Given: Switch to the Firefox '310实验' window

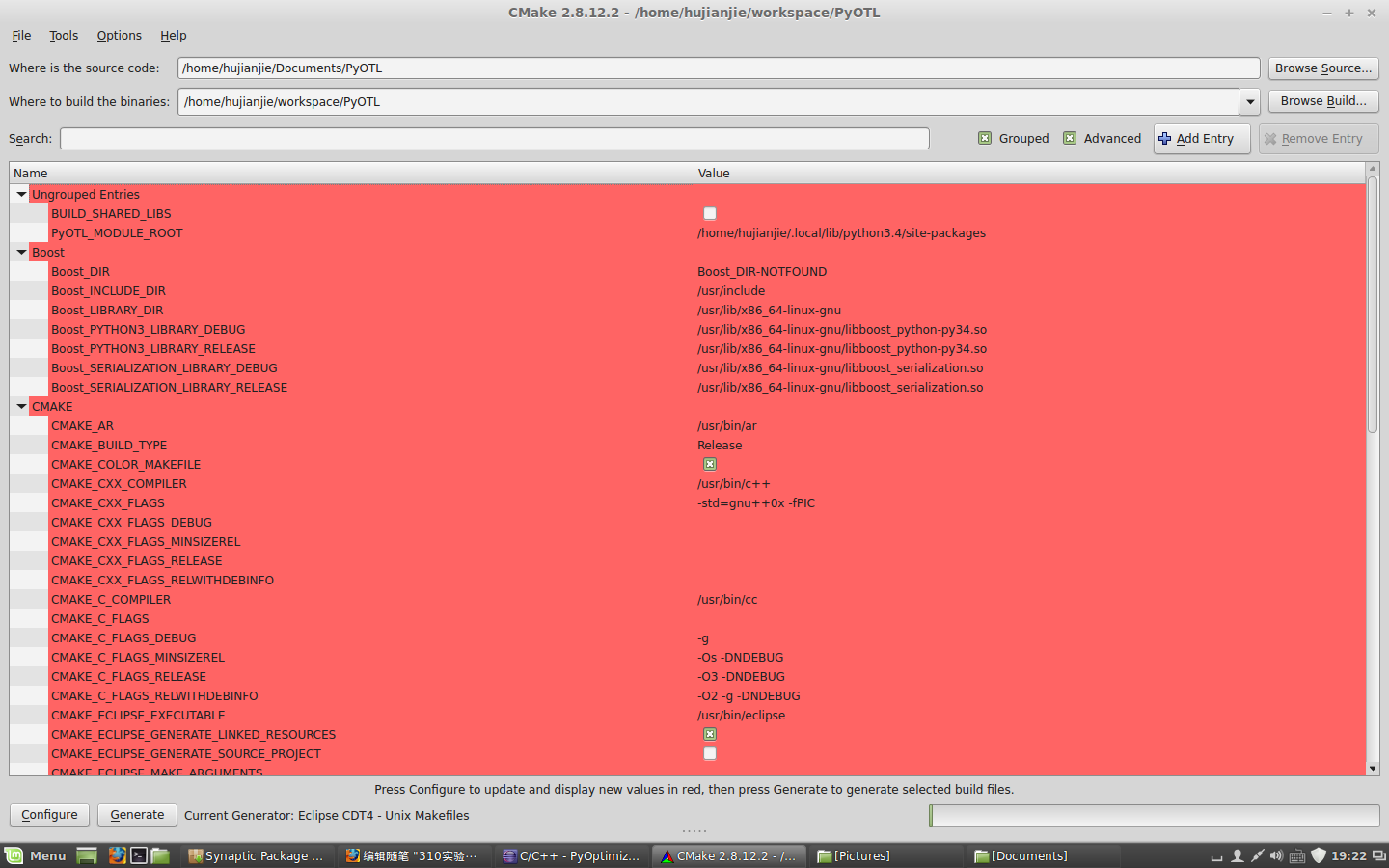Looking at the screenshot, I should click(413, 855).
